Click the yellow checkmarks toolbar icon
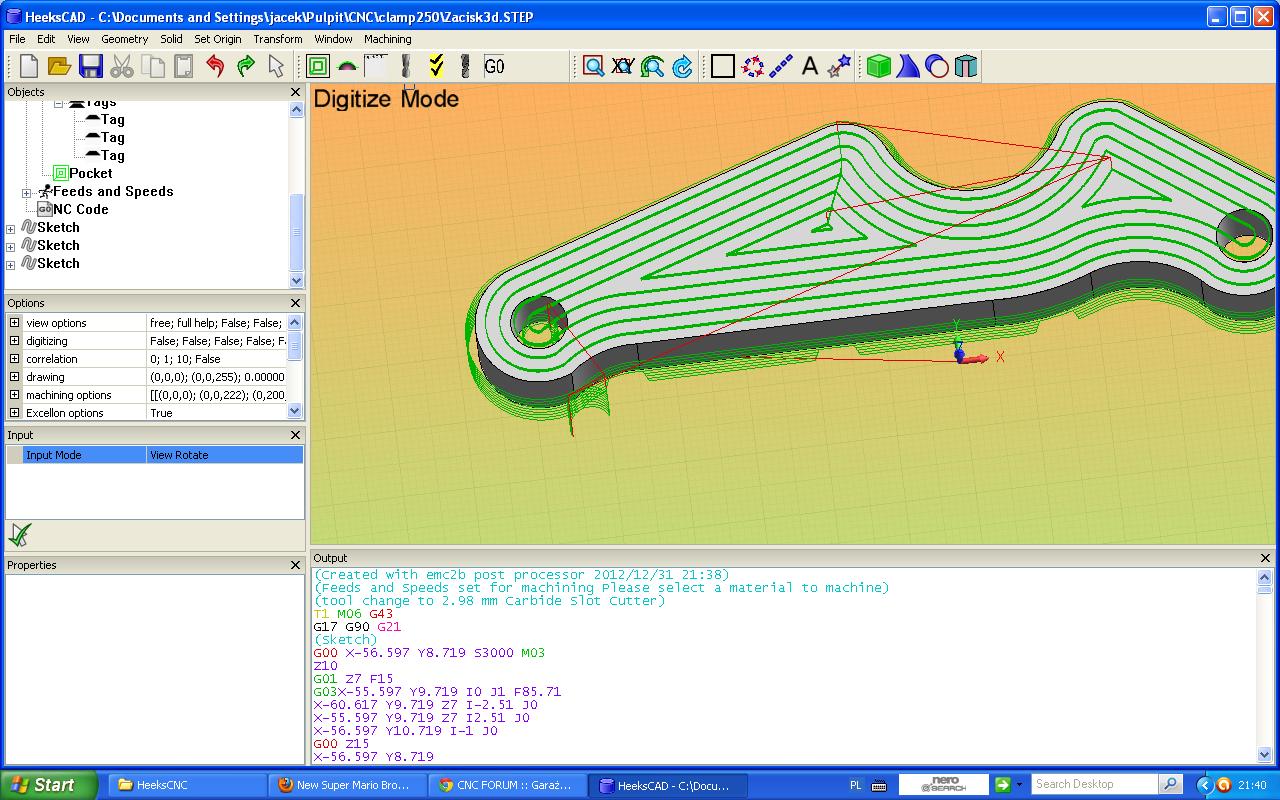Screen dimensions: 1280x800 436,66
